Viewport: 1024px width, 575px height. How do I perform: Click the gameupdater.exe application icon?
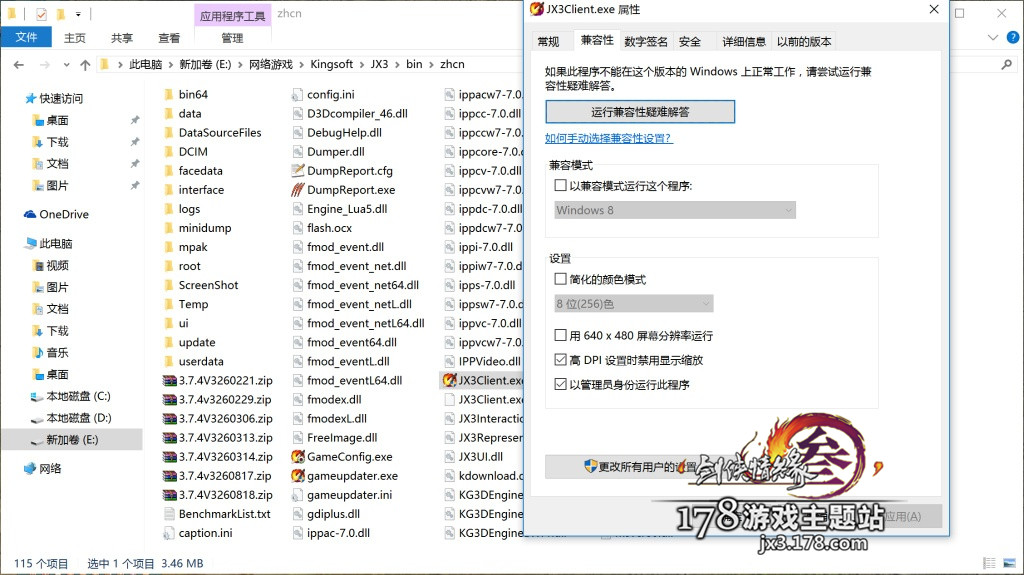coord(298,476)
